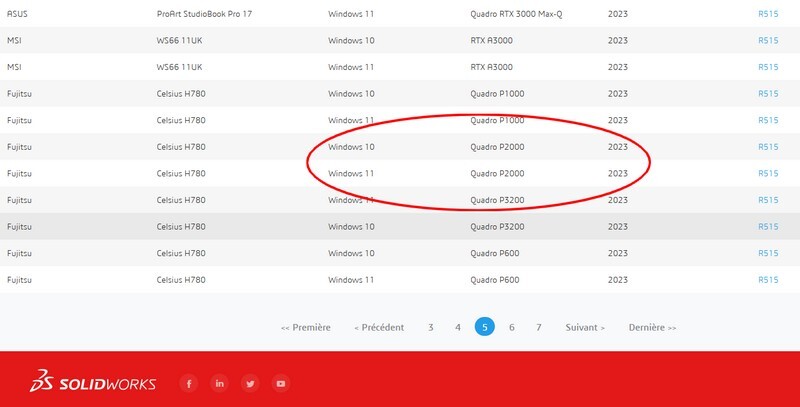The image size is (800, 407).
Task: Select Fujitsu in the Quadro P1000 Windows 10 row
Action: (x=19, y=93)
